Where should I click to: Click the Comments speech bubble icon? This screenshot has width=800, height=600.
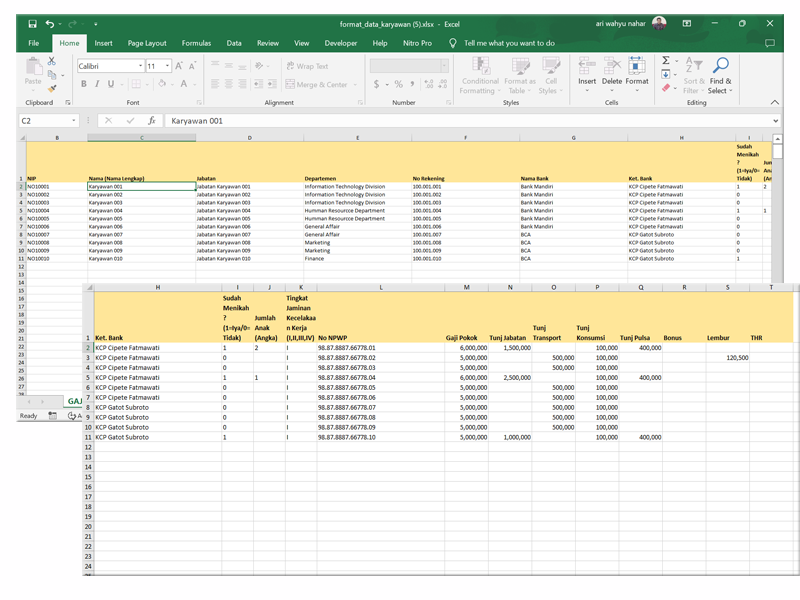(770, 44)
